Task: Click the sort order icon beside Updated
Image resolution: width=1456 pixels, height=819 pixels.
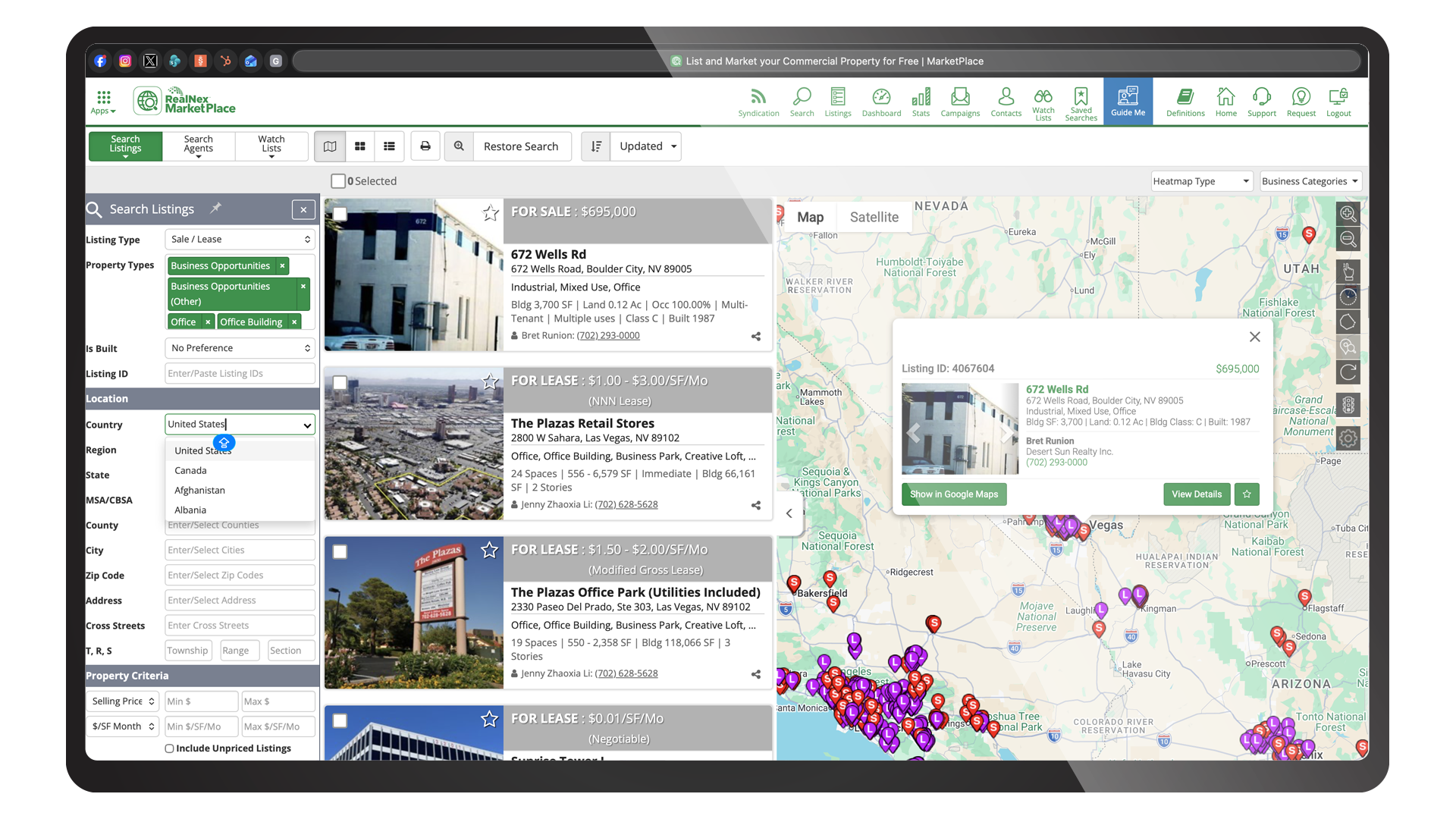Action: pos(596,146)
